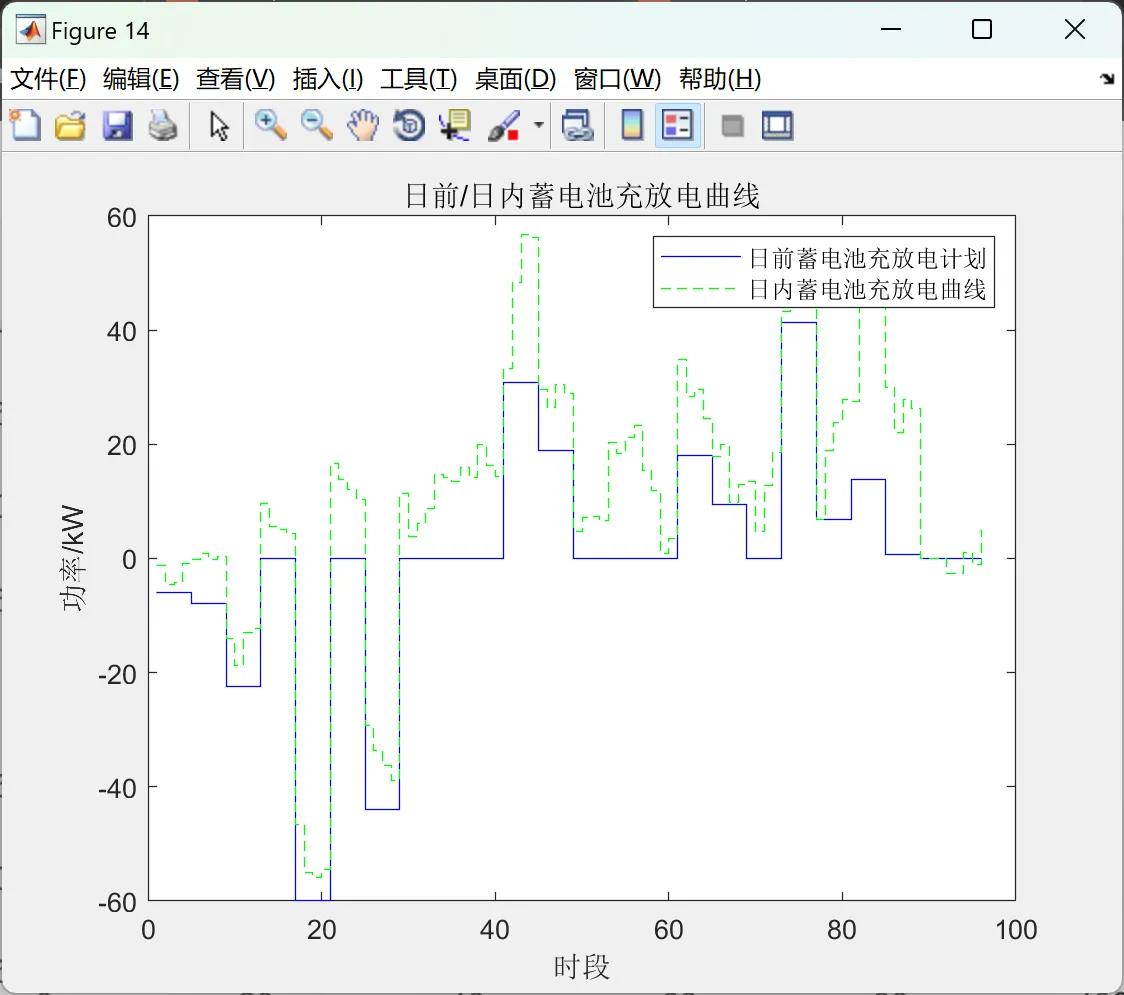Click the y-axis label 功率/kW
This screenshot has height=995, width=1124.
73,558
